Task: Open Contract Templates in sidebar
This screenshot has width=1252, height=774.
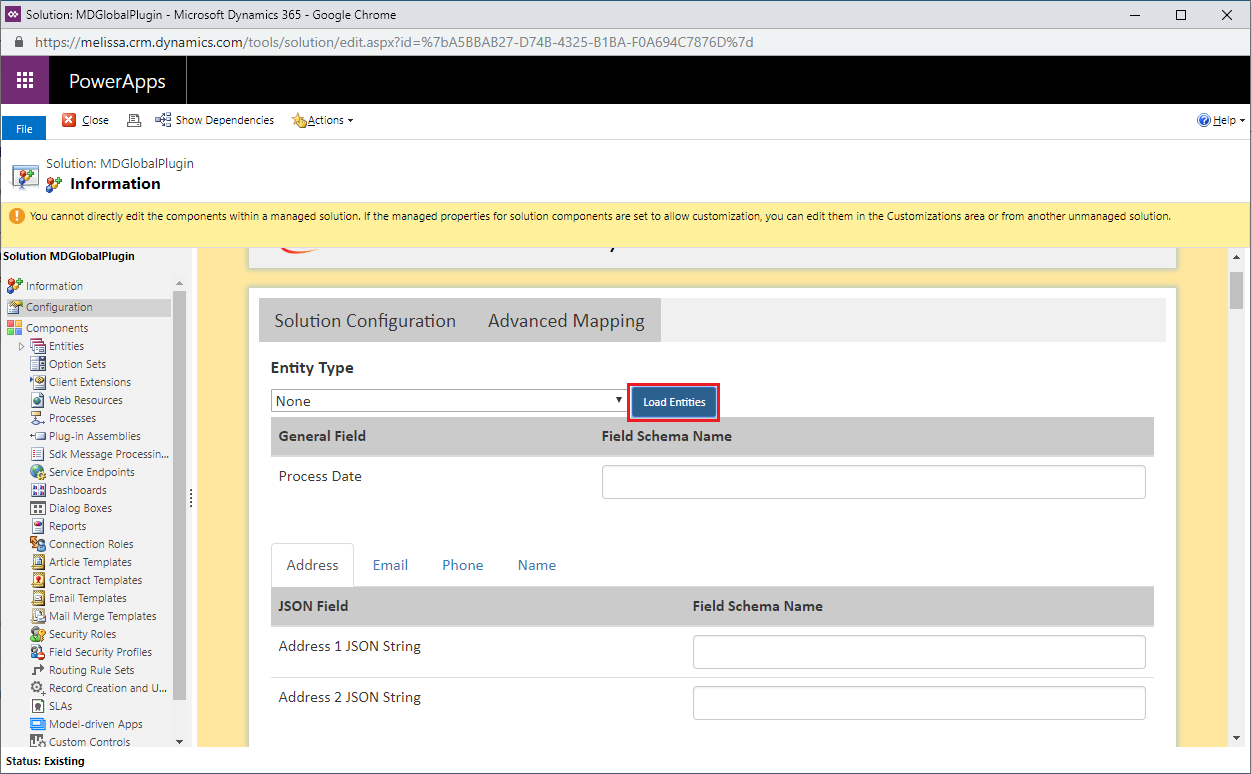Action: coord(96,580)
